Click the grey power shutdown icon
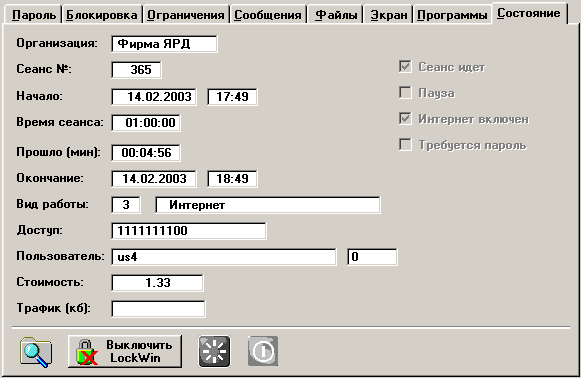This screenshot has width=581, height=378. tap(263, 351)
